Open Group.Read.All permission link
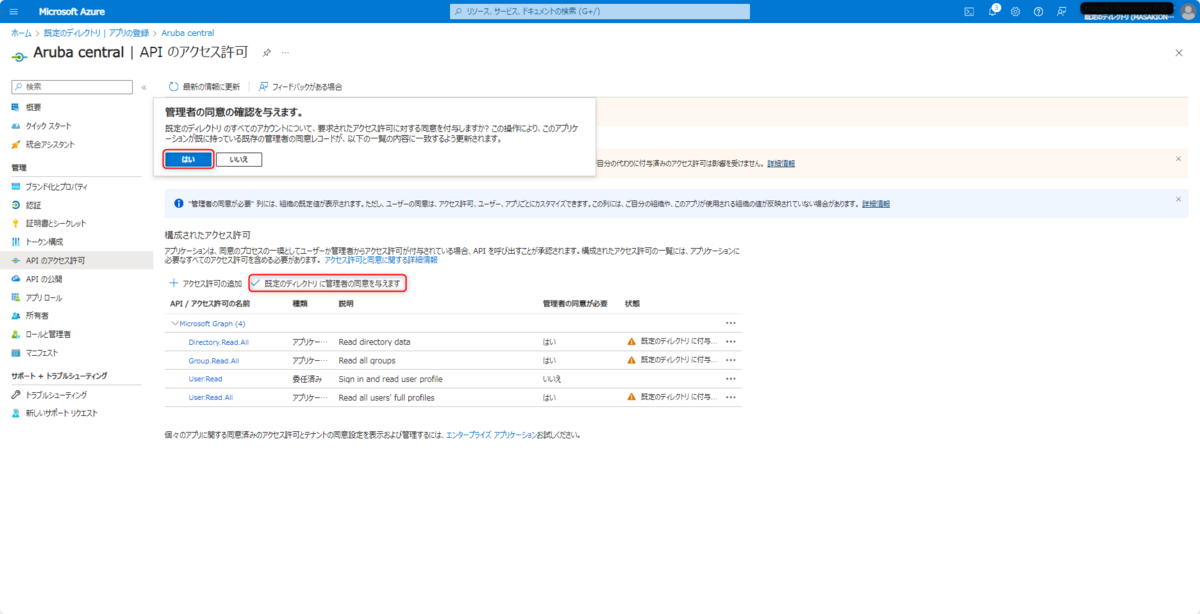 tap(214, 360)
